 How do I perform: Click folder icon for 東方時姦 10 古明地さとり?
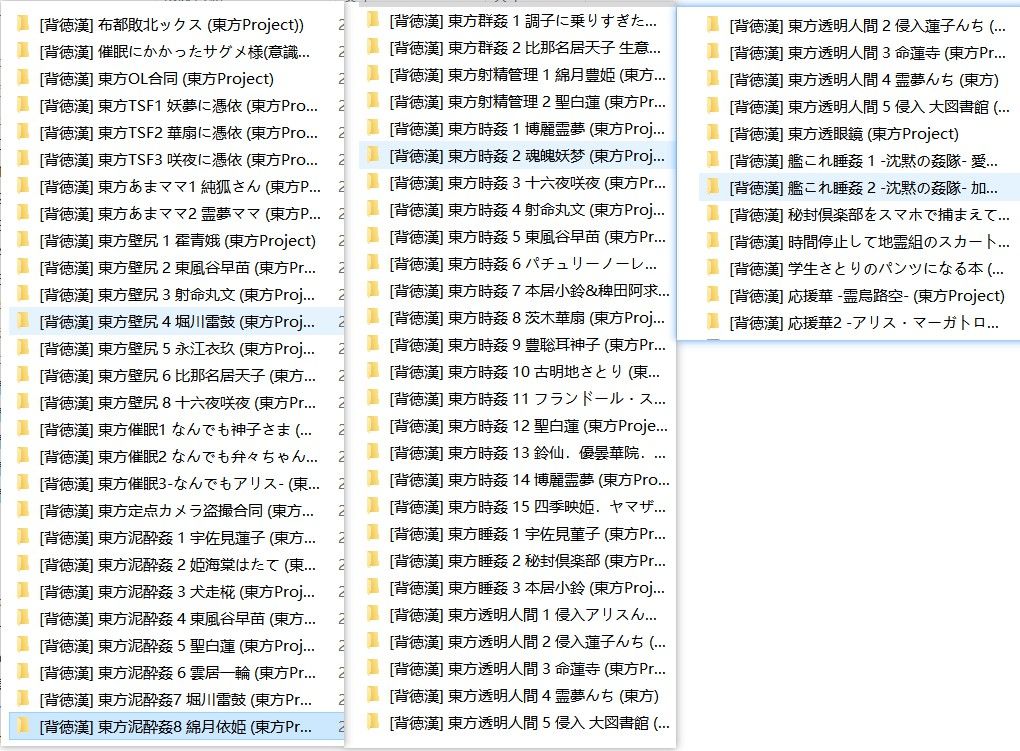(x=373, y=371)
